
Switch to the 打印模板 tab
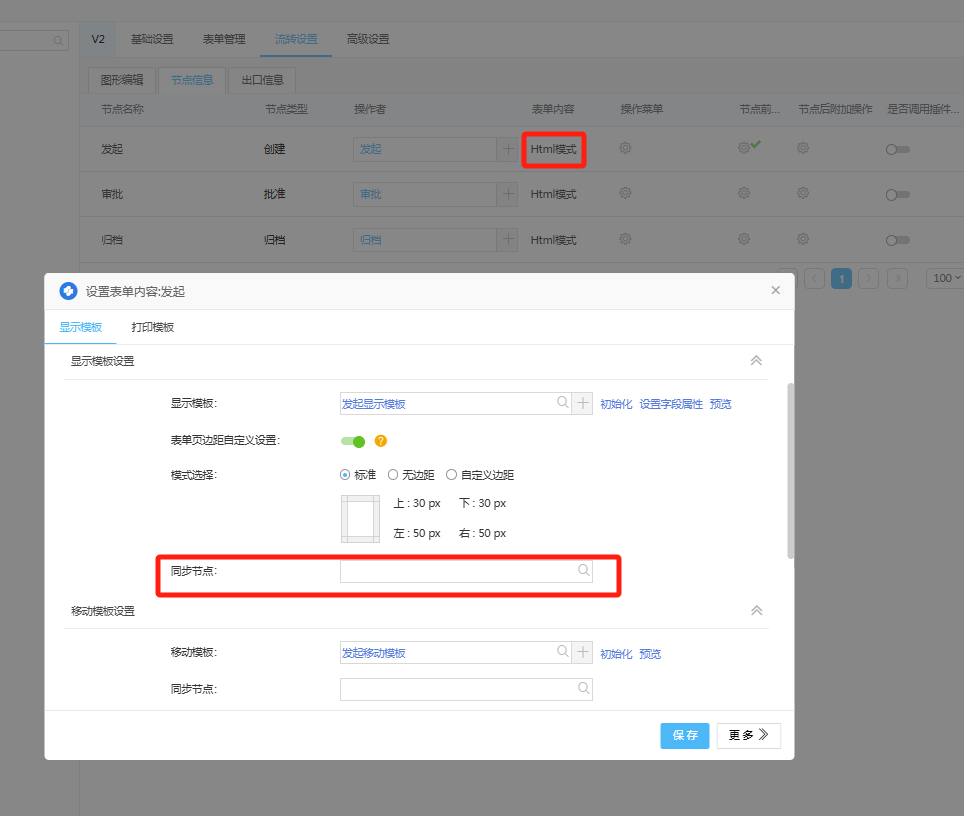click(153, 327)
